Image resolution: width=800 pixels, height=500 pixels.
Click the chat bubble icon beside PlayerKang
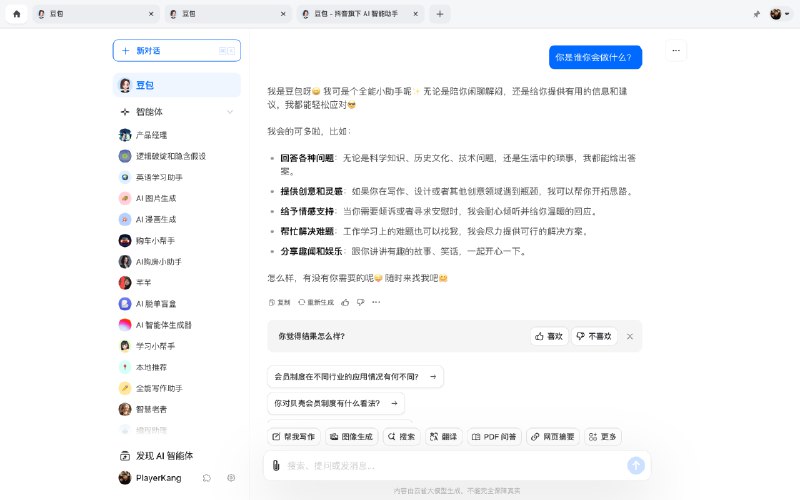click(206, 478)
